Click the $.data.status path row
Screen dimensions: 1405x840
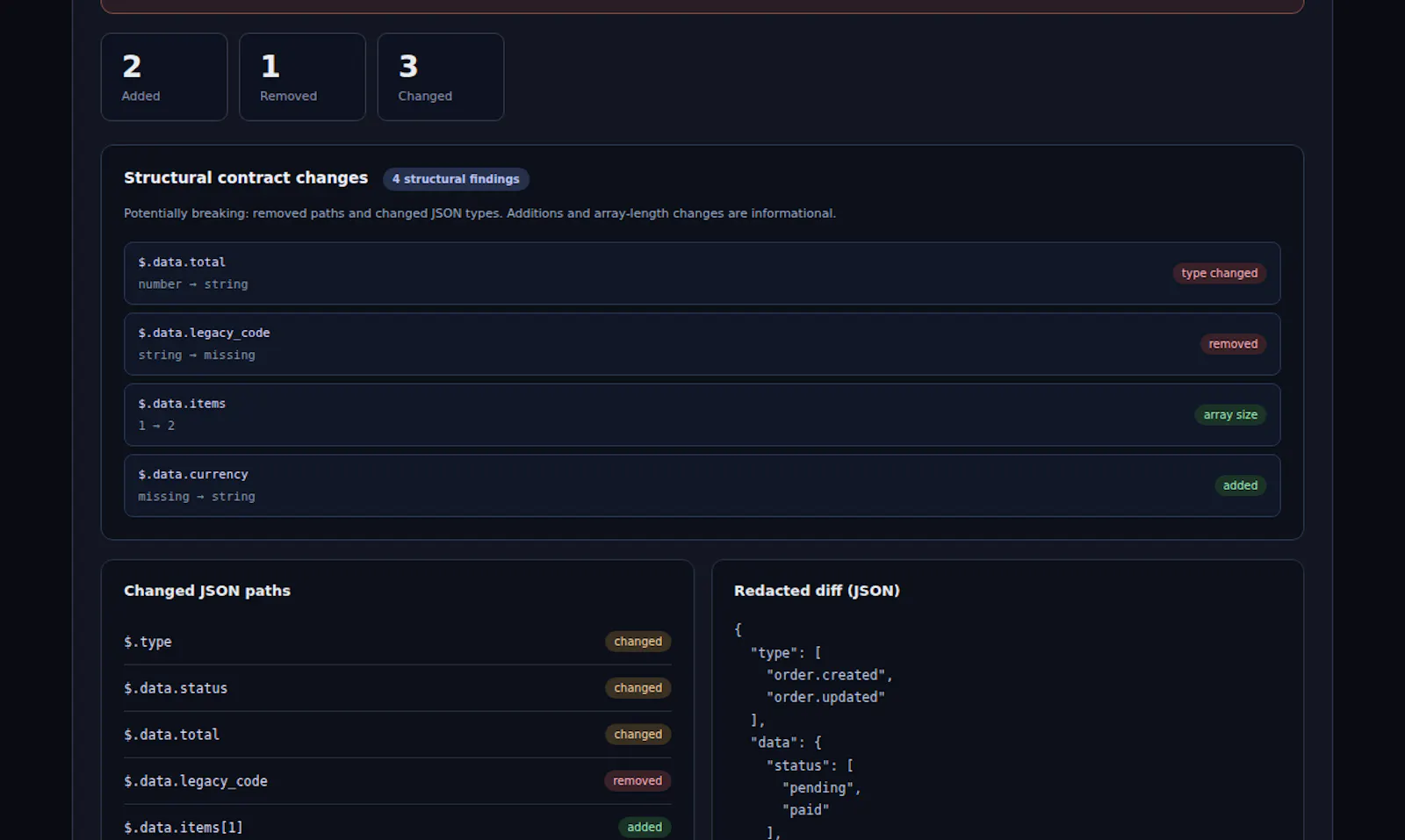click(397, 688)
